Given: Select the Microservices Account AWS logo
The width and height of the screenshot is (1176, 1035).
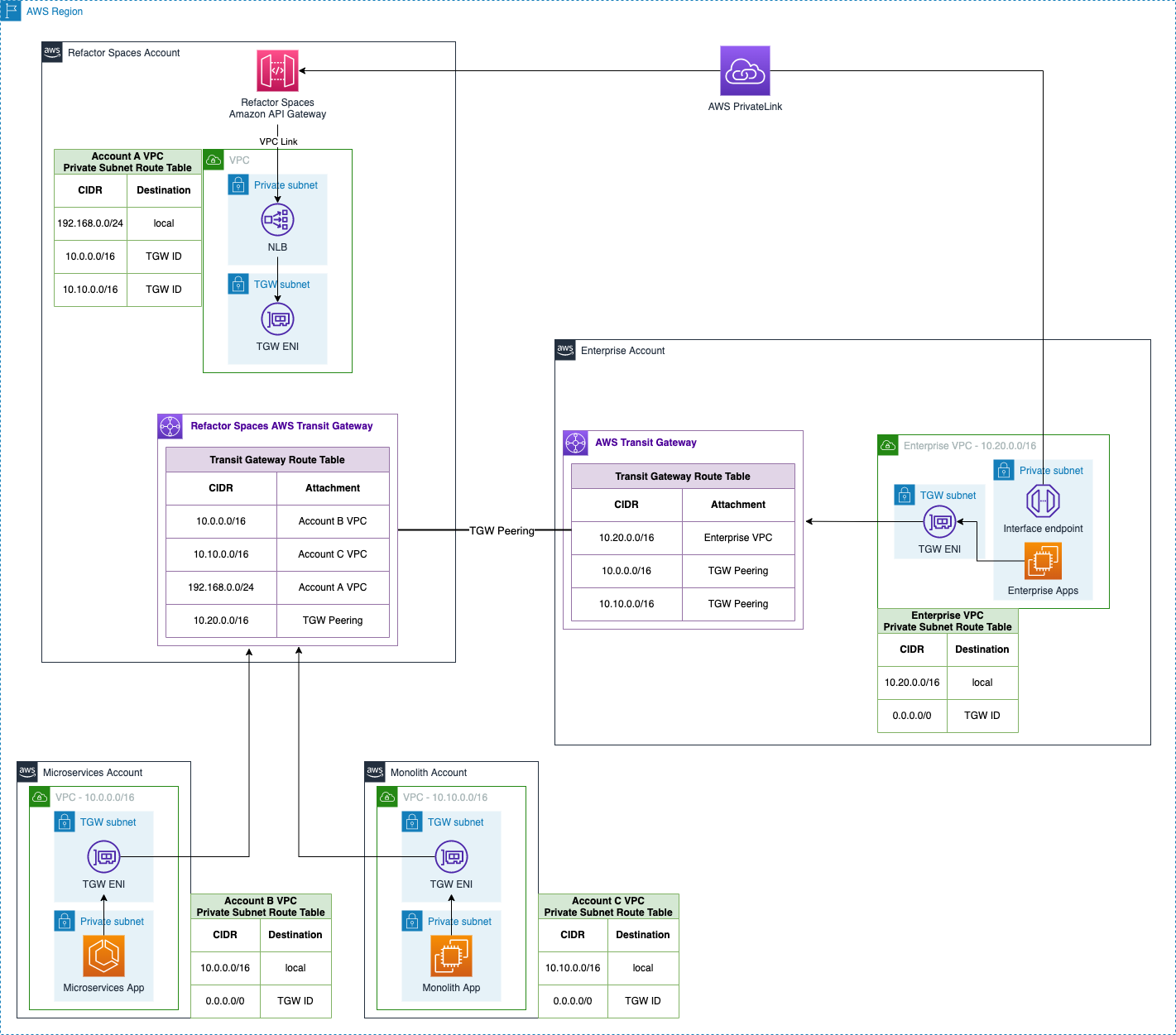Looking at the screenshot, I should 27,772.
